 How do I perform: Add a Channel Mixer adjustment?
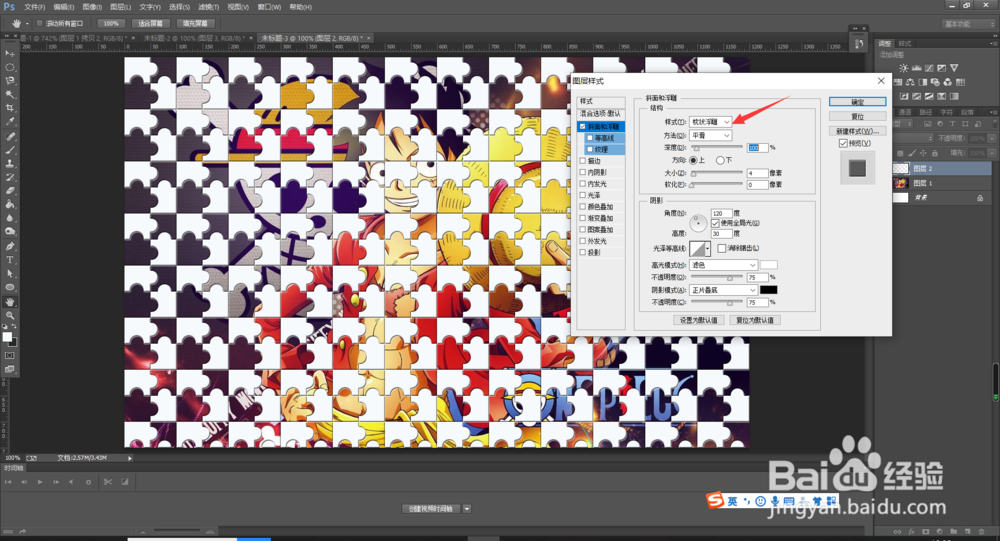click(948, 82)
